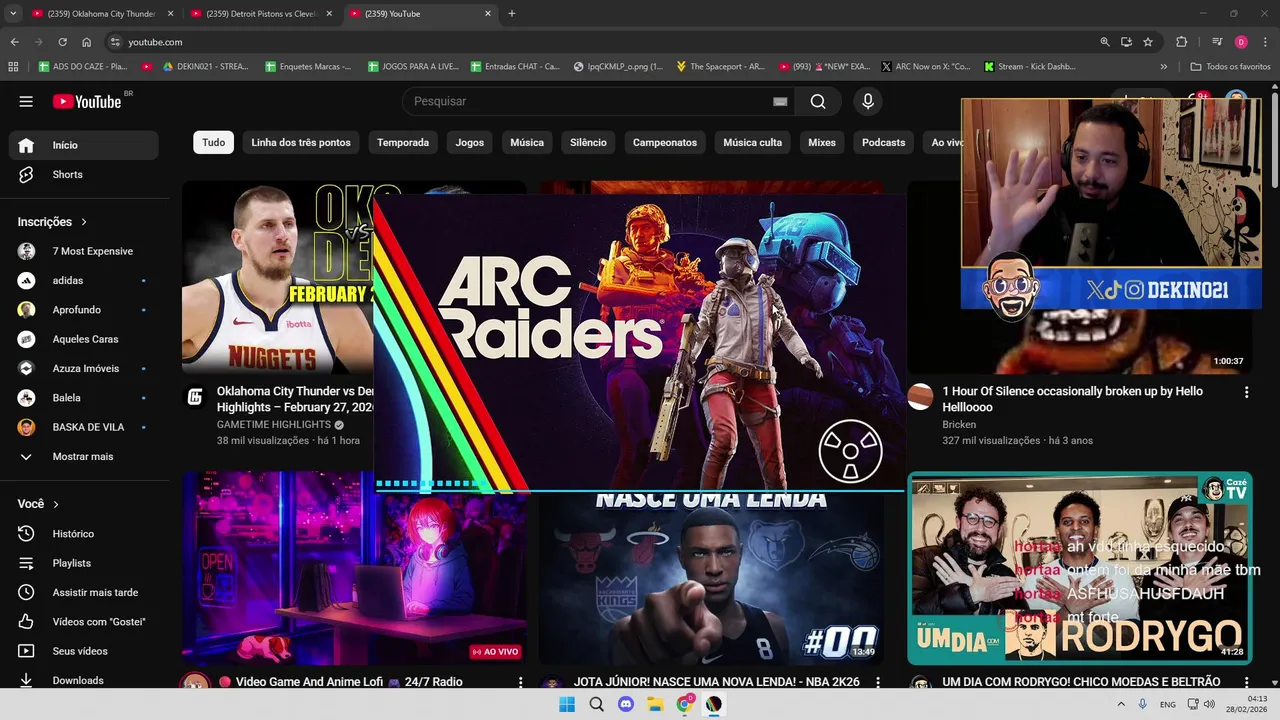Select the Temporada filter chip

(403, 142)
